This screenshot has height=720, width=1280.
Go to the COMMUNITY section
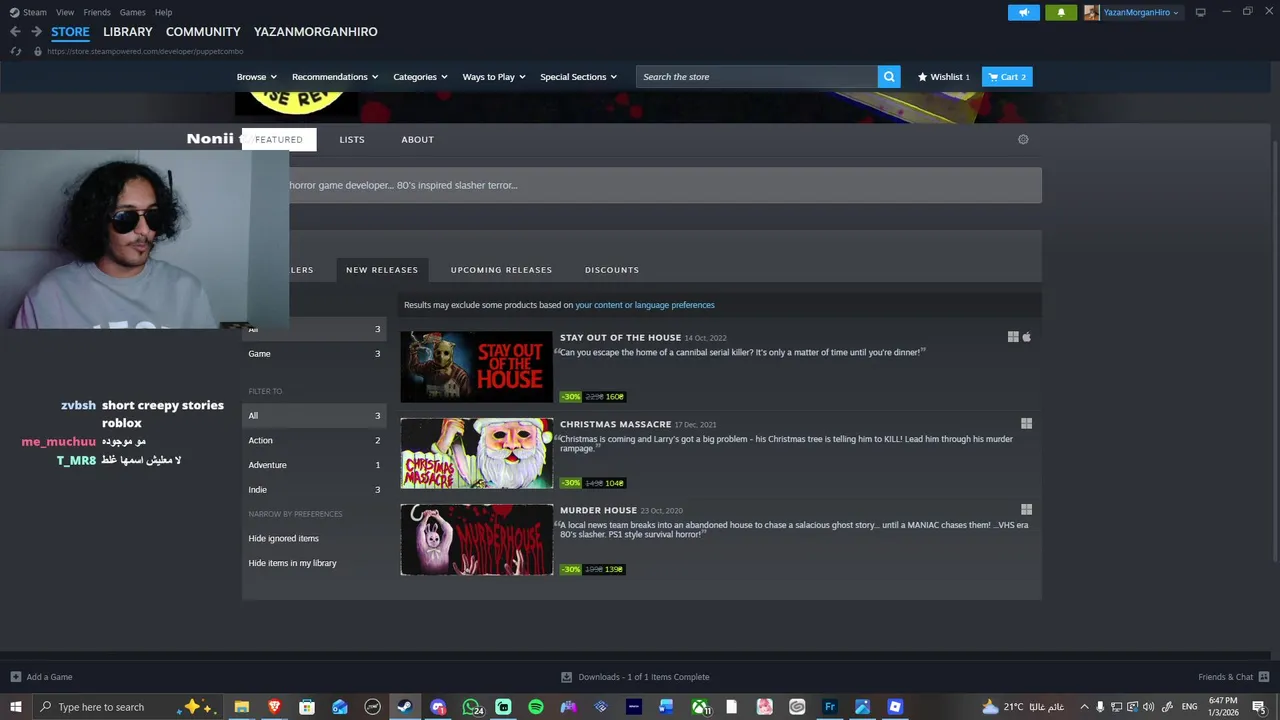203,32
